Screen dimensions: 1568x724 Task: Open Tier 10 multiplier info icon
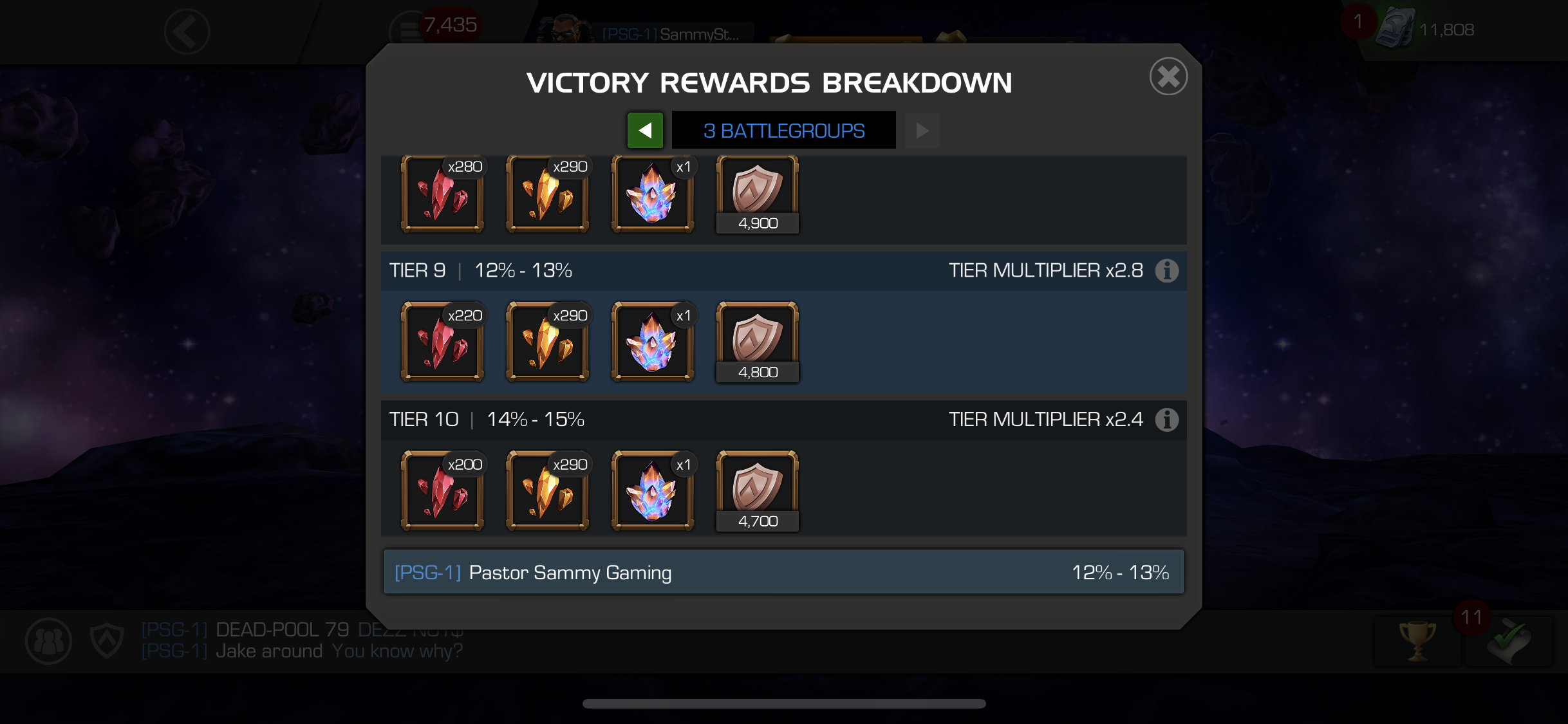[1166, 420]
